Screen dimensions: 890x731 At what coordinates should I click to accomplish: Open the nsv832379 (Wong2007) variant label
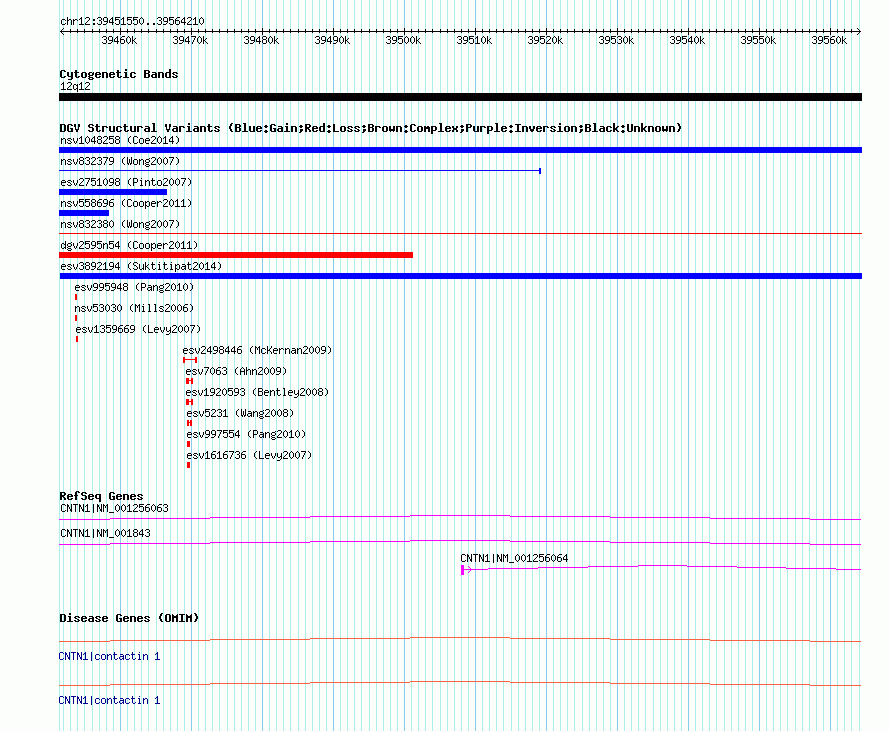[120, 161]
